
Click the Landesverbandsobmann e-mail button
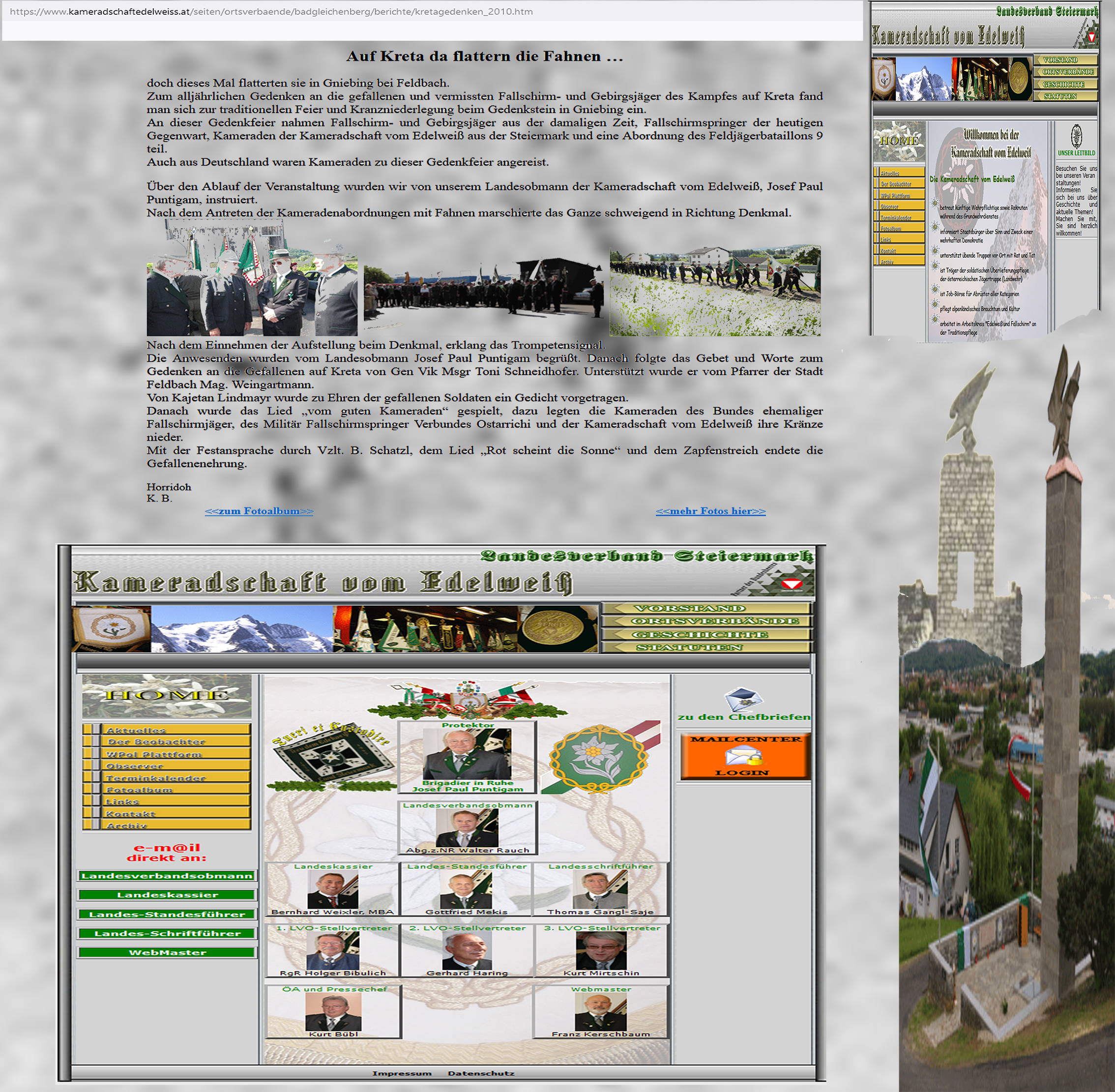click(x=167, y=876)
